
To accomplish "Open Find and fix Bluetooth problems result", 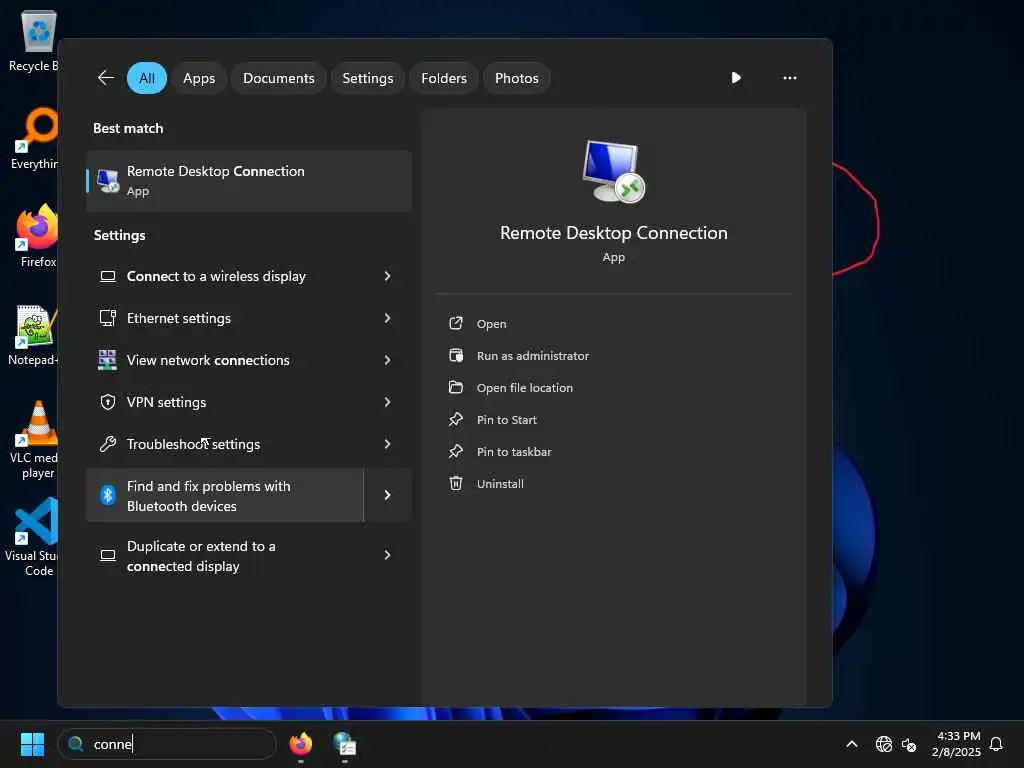I will tap(225, 495).
